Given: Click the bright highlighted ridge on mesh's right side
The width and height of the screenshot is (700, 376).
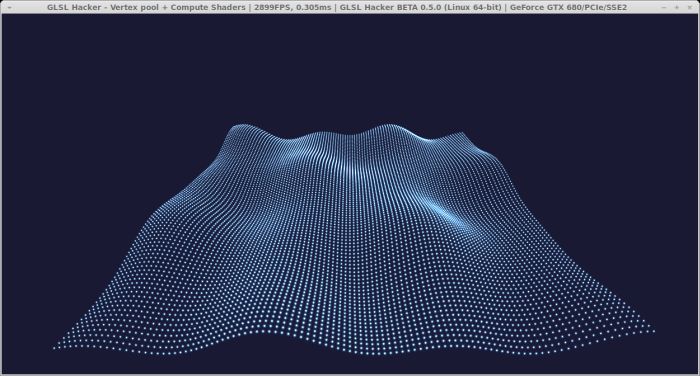Looking at the screenshot, I should click(x=446, y=213).
